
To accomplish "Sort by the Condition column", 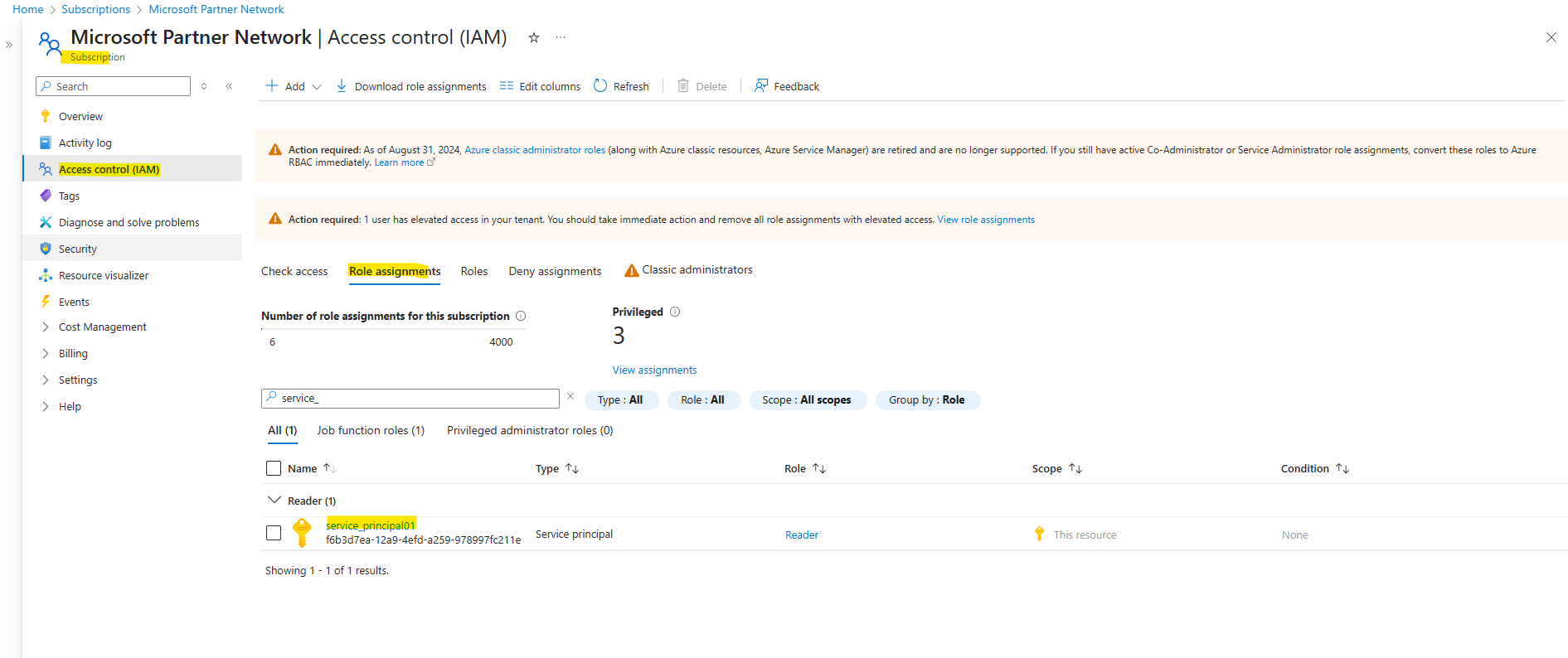I will click(x=1315, y=468).
